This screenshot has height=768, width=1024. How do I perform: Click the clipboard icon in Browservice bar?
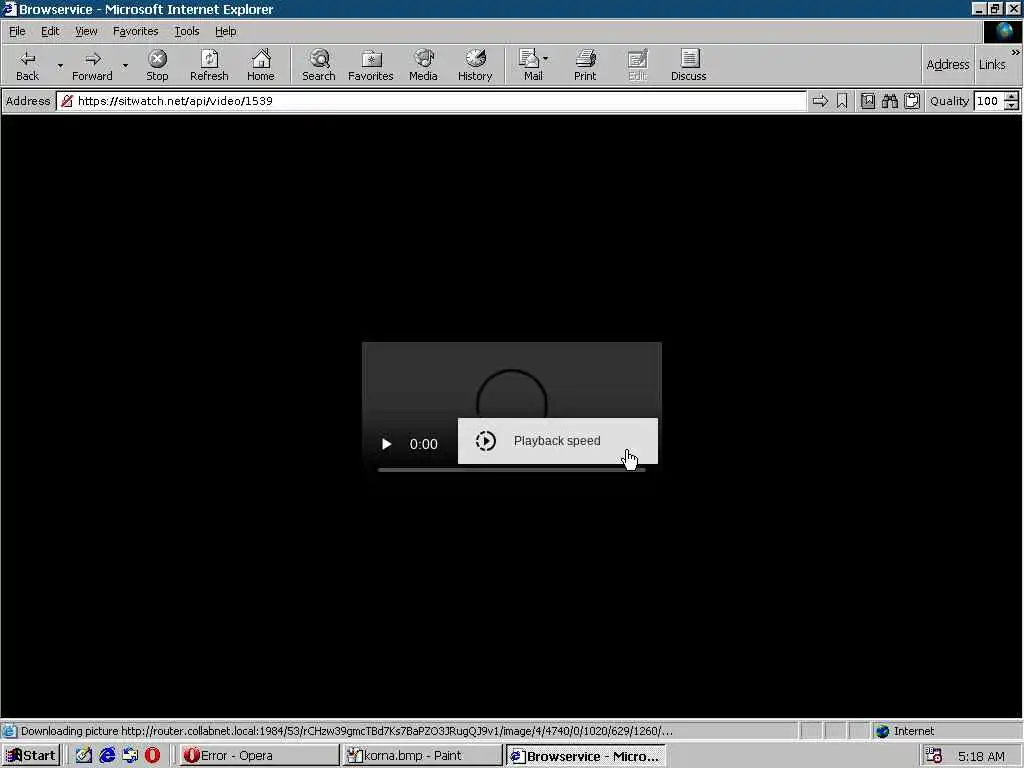pos(912,101)
